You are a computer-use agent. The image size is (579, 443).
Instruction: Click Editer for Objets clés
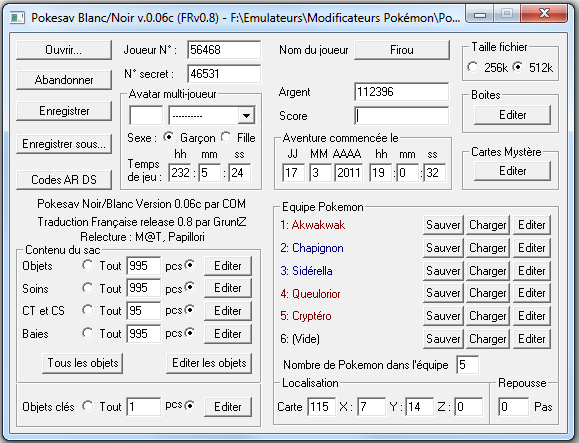228,407
